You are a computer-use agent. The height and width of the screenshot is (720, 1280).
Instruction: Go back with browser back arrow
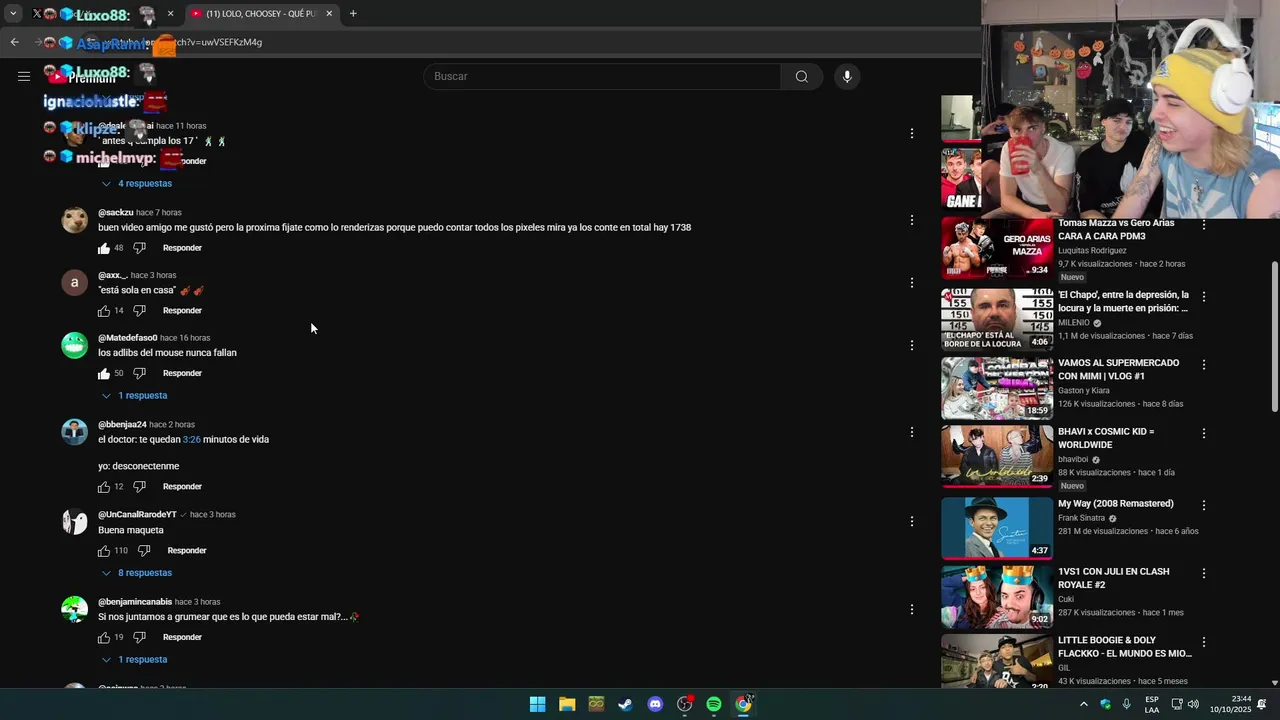coord(14,42)
